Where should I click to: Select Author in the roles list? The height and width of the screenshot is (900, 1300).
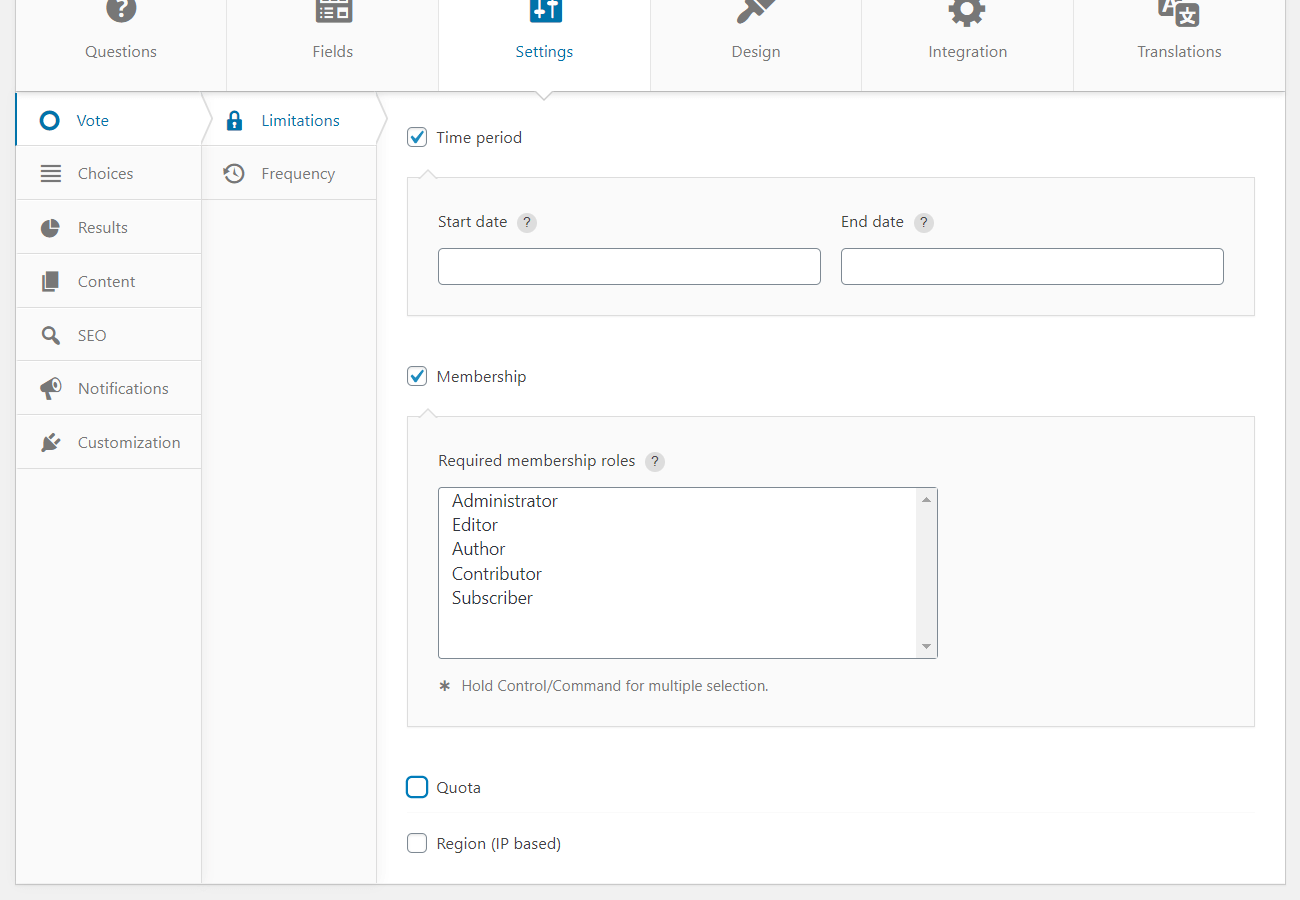678,549
